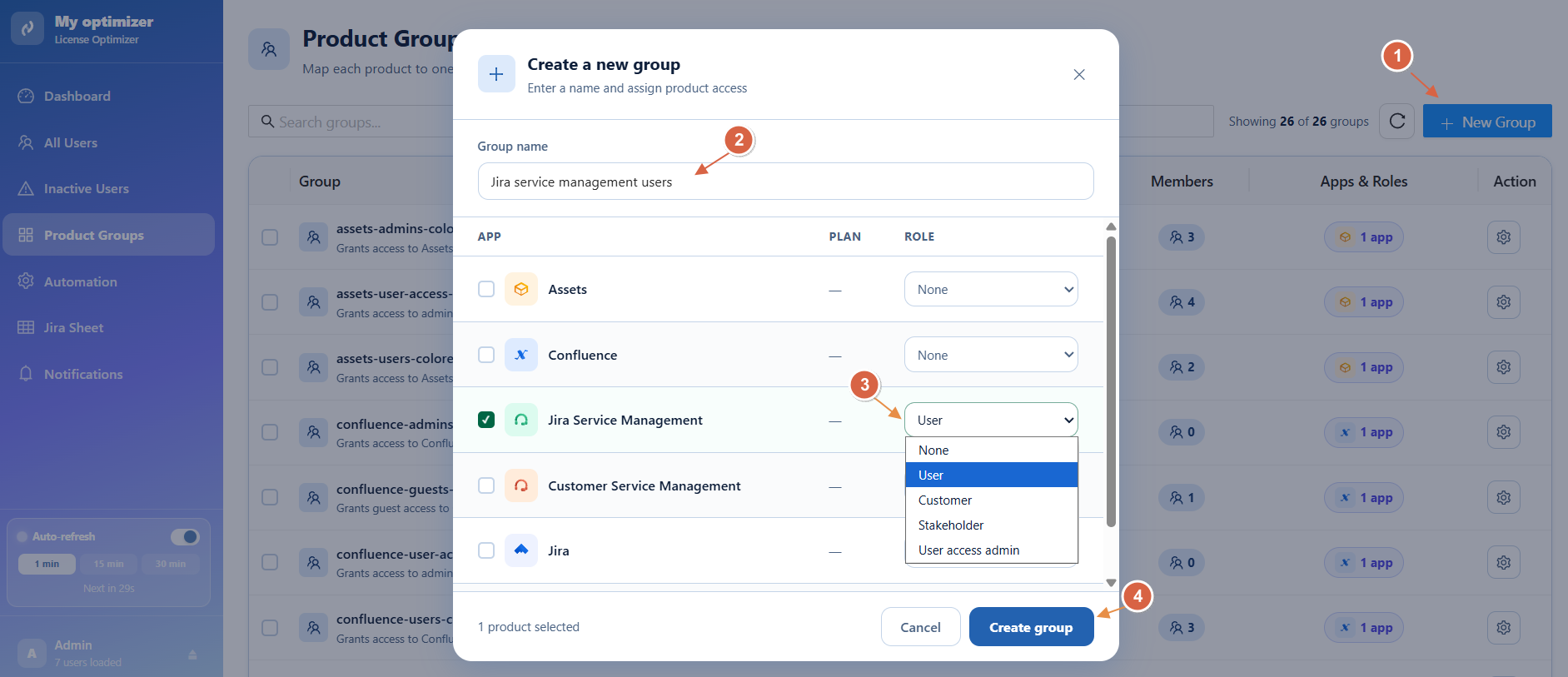
Task: Click the refresh groups icon button
Action: (x=1397, y=122)
